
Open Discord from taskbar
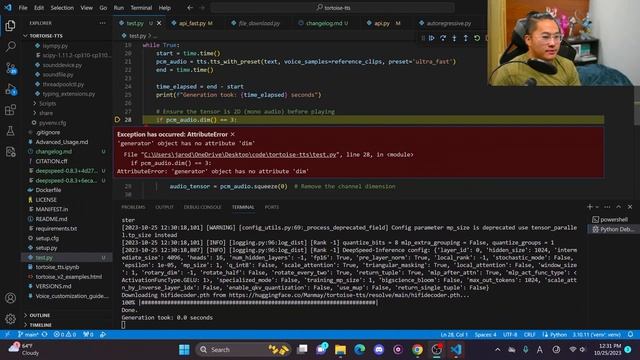pyautogui.click(x=379, y=349)
